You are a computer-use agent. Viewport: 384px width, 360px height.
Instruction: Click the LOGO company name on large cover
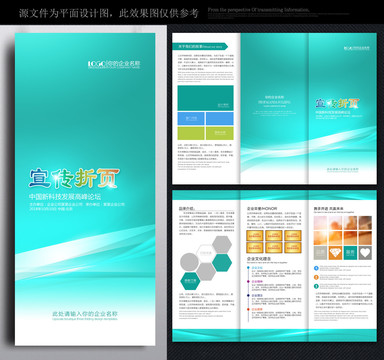coord(114,64)
